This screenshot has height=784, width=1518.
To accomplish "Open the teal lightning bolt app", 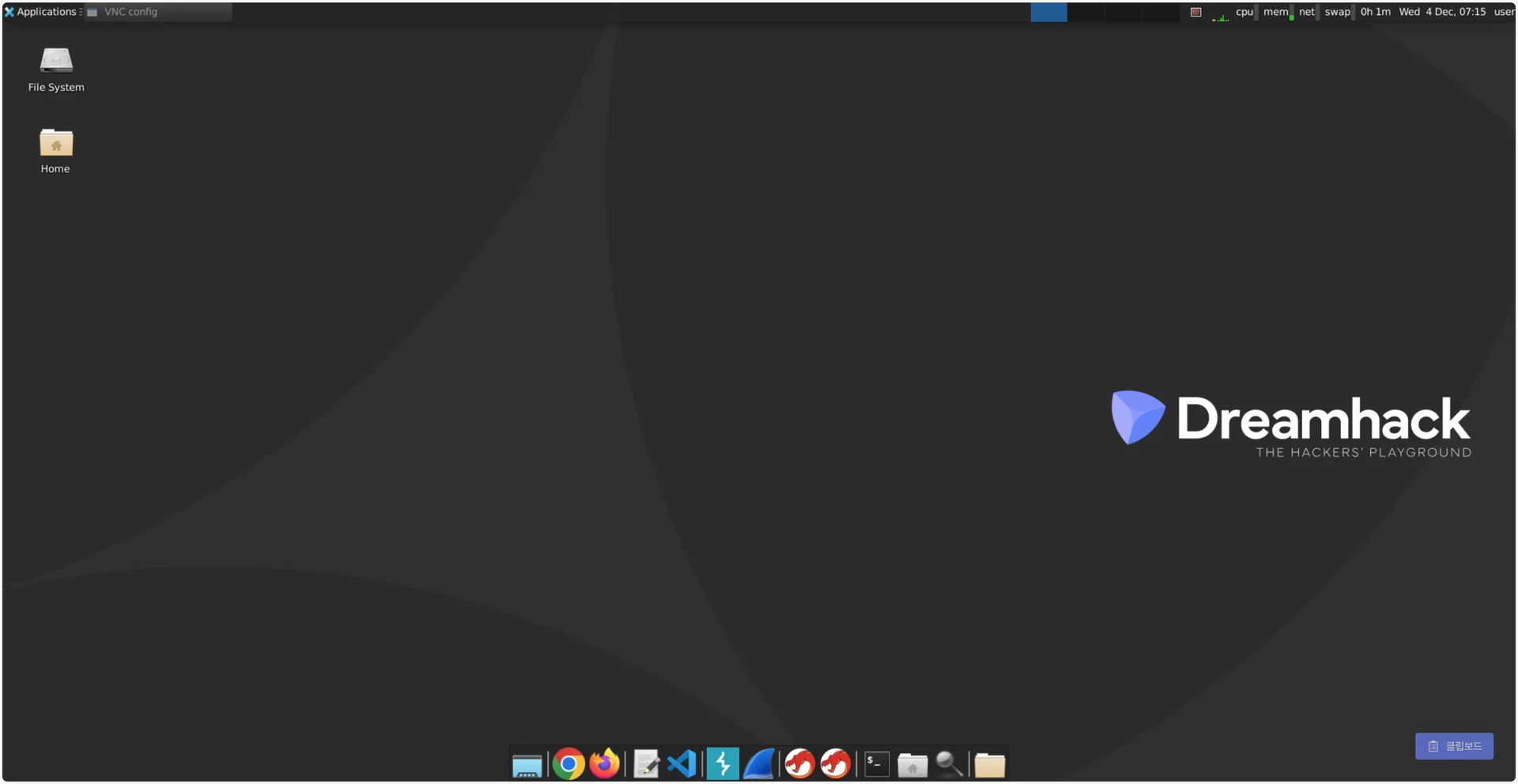I will point(722,764).
